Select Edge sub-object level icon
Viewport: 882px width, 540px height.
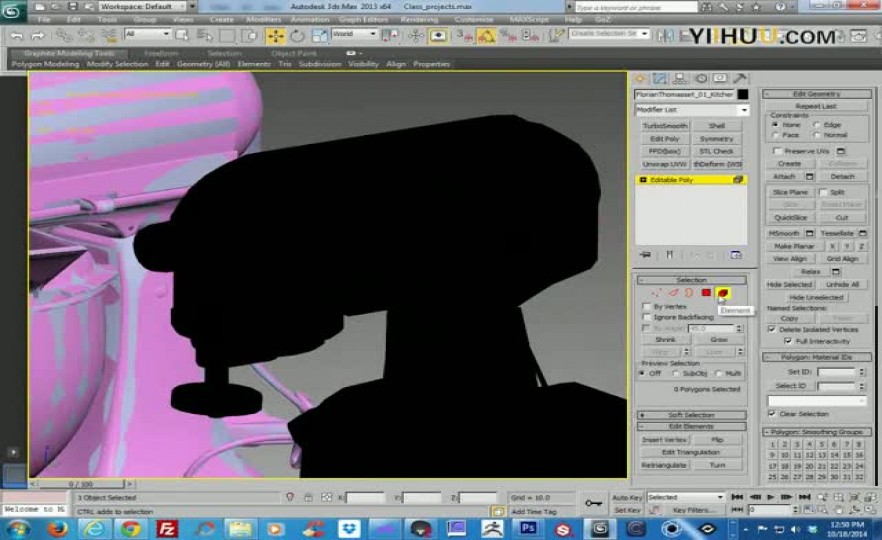pyautogui.click(x=673, y=292)
